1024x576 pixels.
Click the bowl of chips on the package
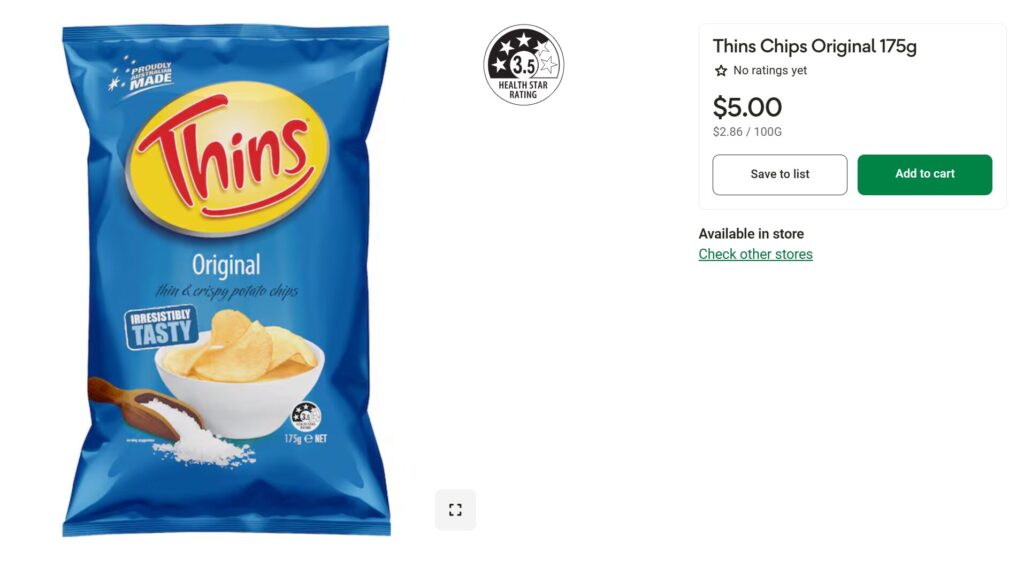[240, 374]
